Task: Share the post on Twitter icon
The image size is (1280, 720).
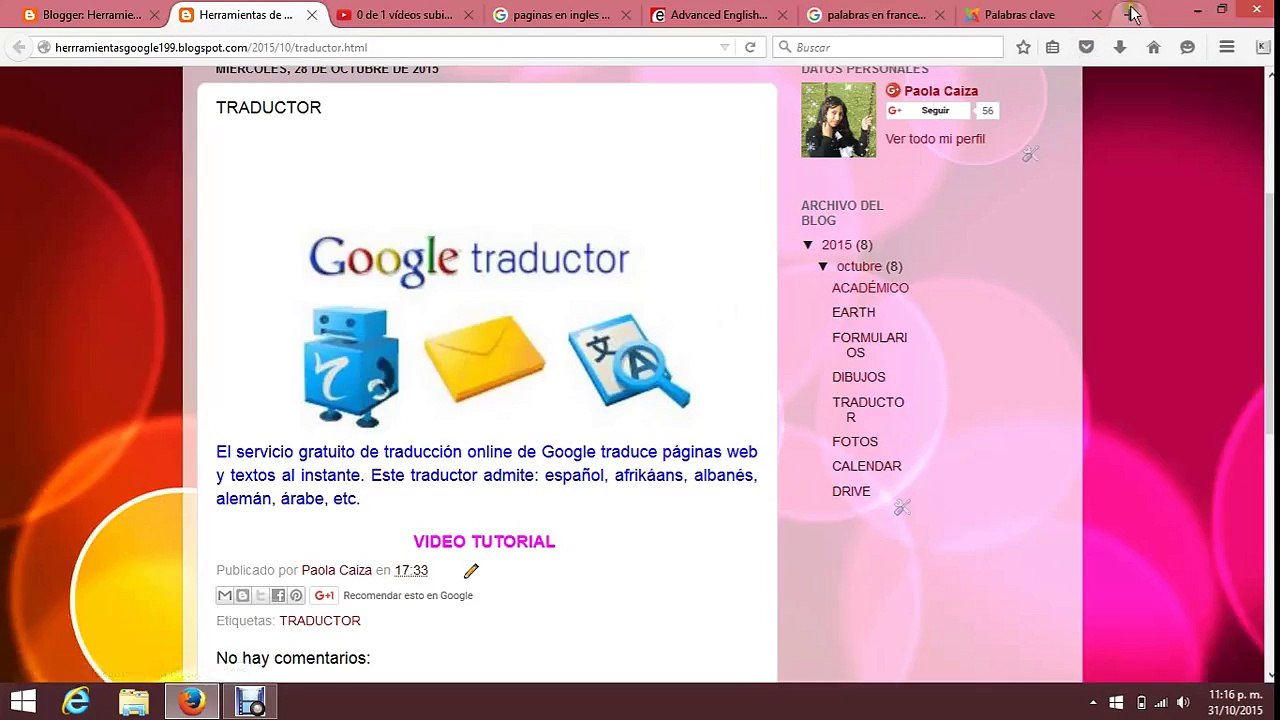Action: 261,596
